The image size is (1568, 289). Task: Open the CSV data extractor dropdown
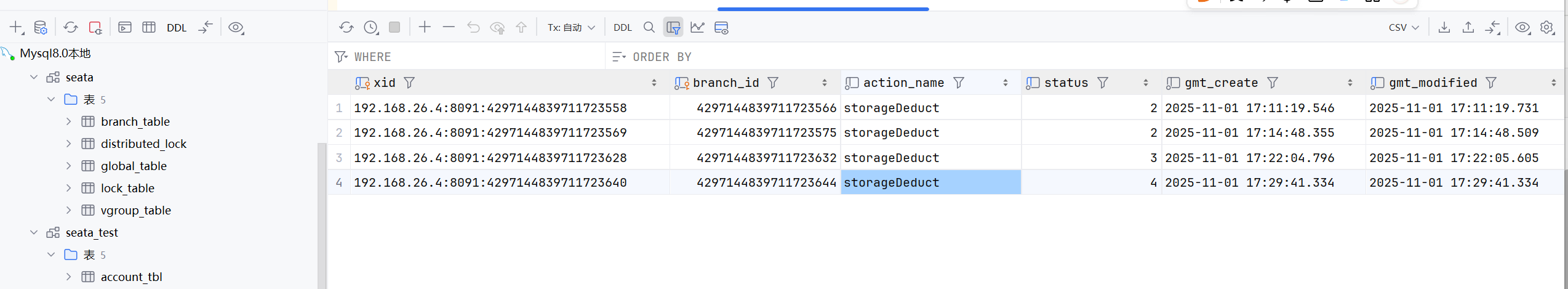click(x=1404, y=28)
